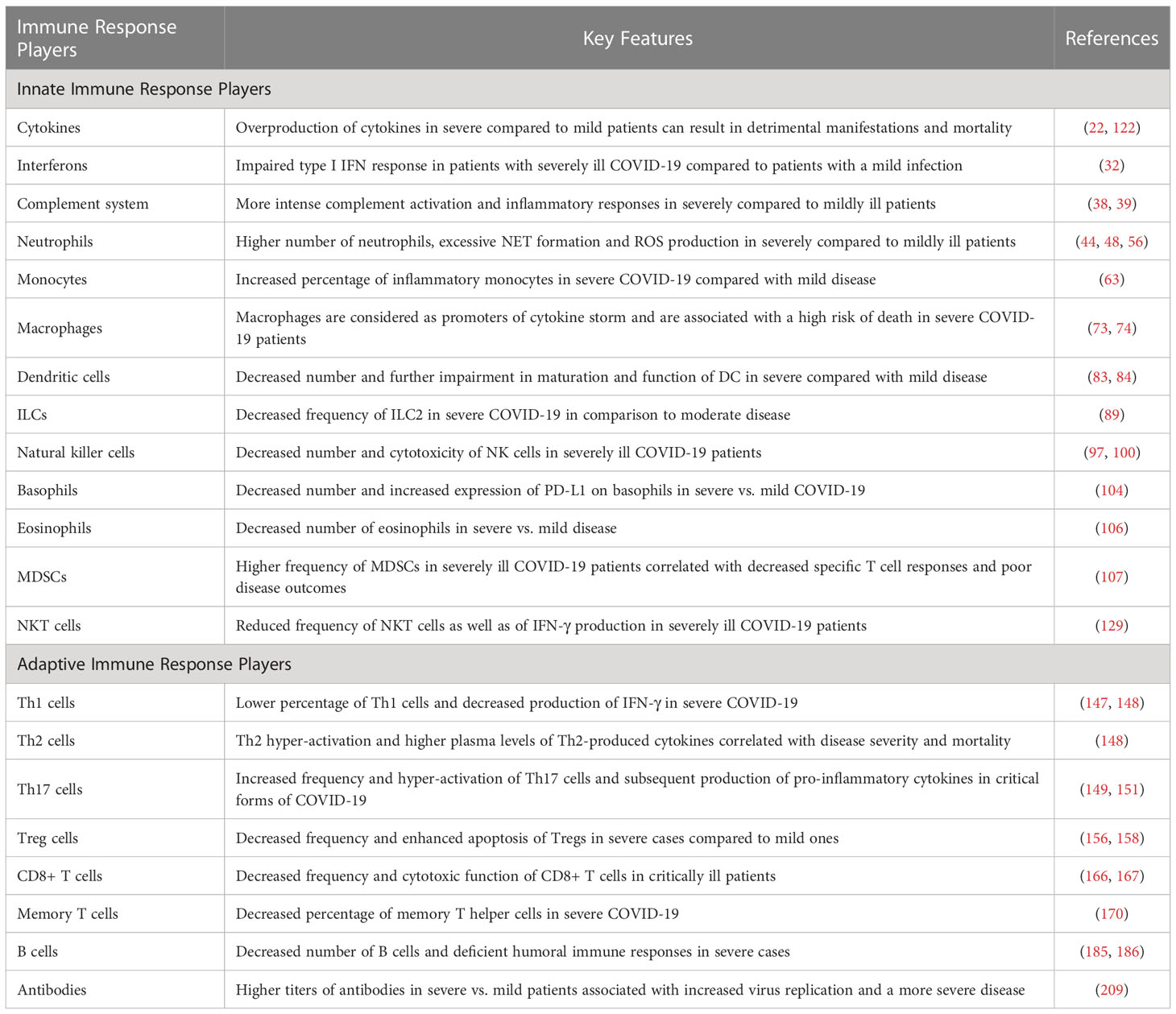The width and height of the screenshot is (1176, 1014).
Task: Open reference 48 in the Neutrophils row
Action: 1112,242
